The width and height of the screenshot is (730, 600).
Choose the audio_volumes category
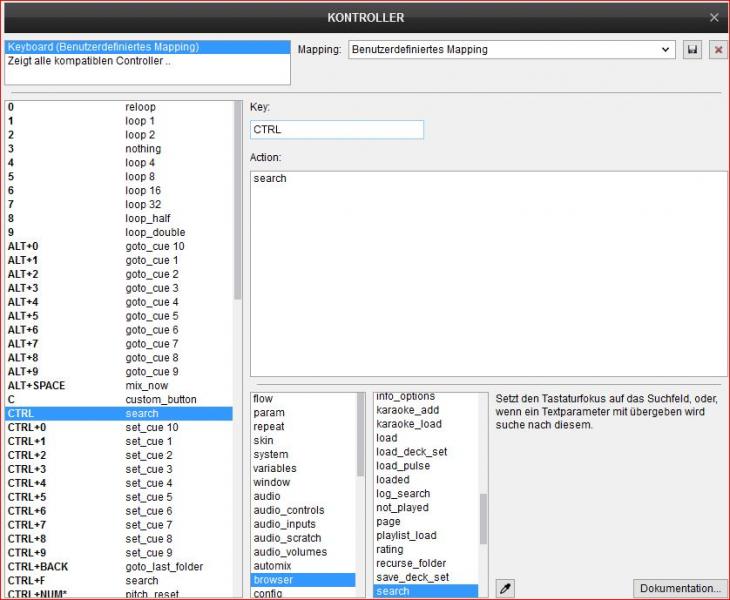point(303,553)
